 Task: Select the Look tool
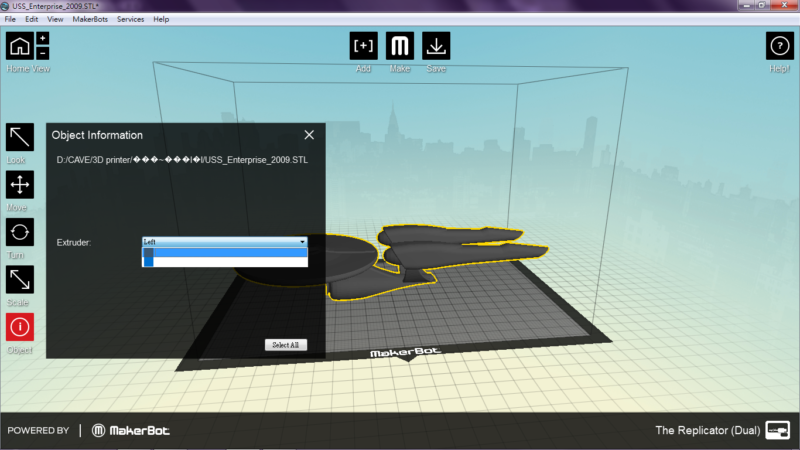[20, 137]
